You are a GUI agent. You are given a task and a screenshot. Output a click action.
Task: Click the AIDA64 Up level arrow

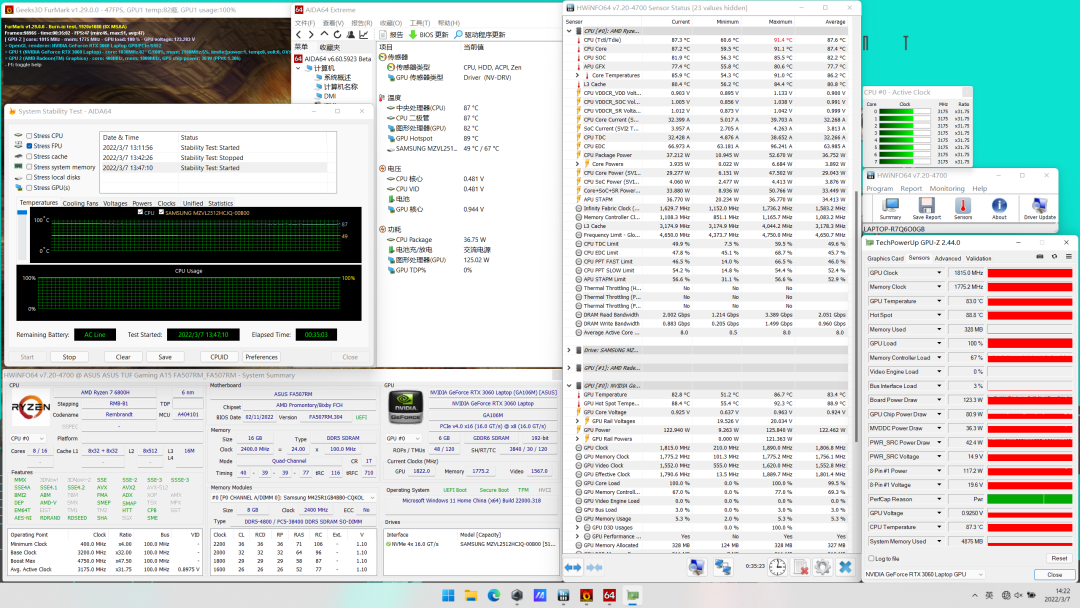coord(324,34)
